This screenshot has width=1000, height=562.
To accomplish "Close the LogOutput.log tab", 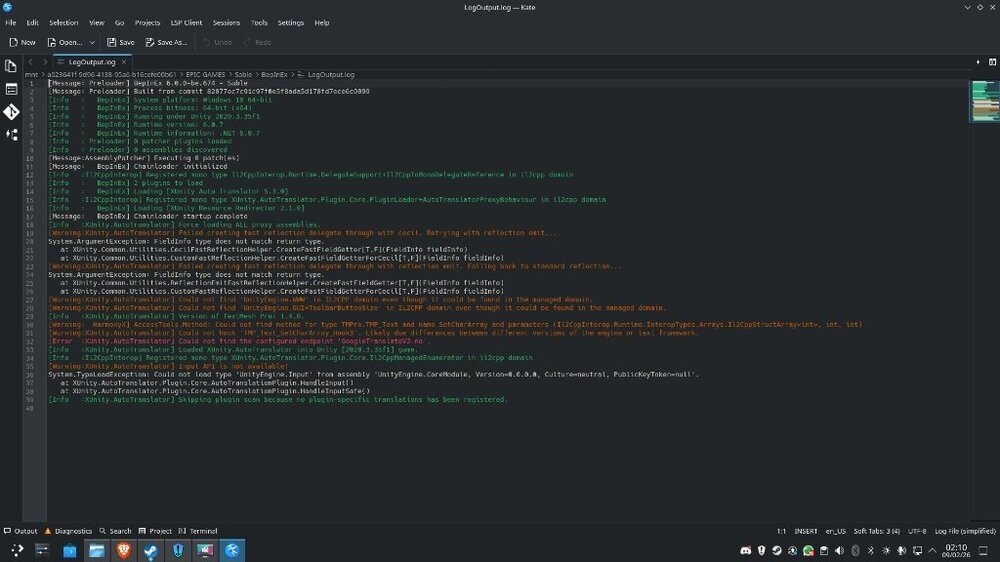I will coord(124,62).
